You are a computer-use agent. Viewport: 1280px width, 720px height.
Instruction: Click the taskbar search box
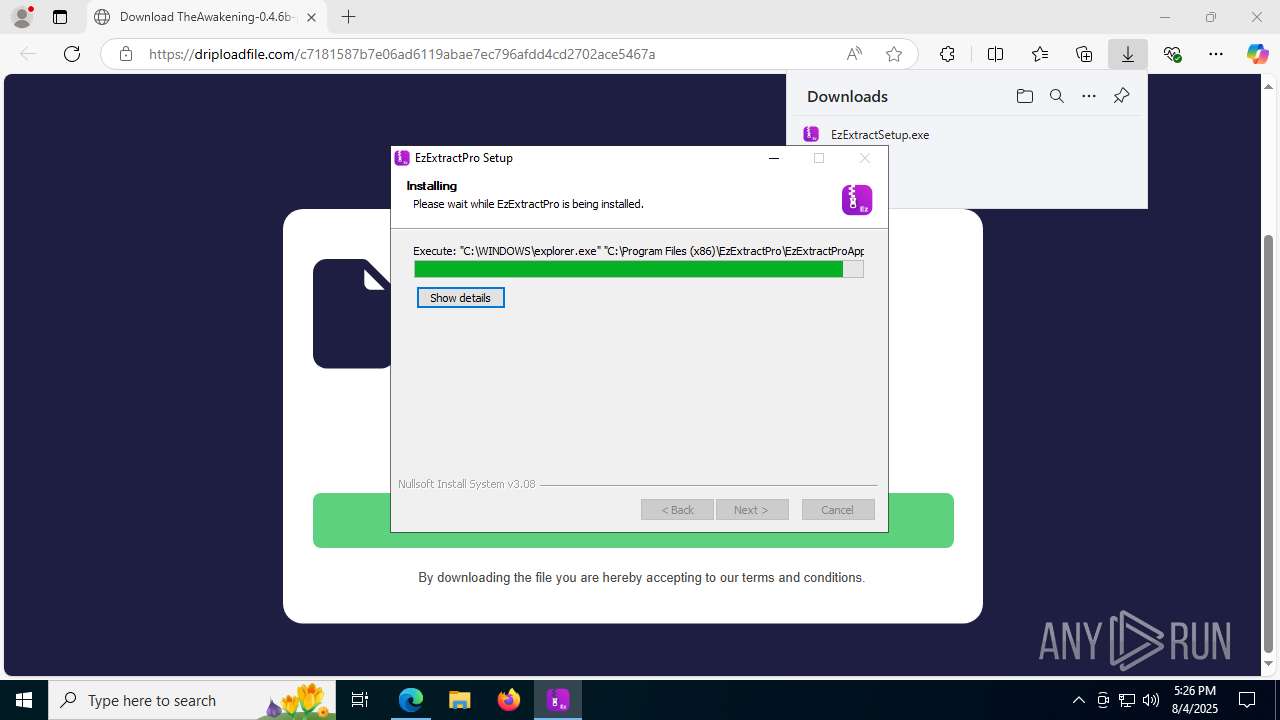pyautogui.click(x=193, y=700)
